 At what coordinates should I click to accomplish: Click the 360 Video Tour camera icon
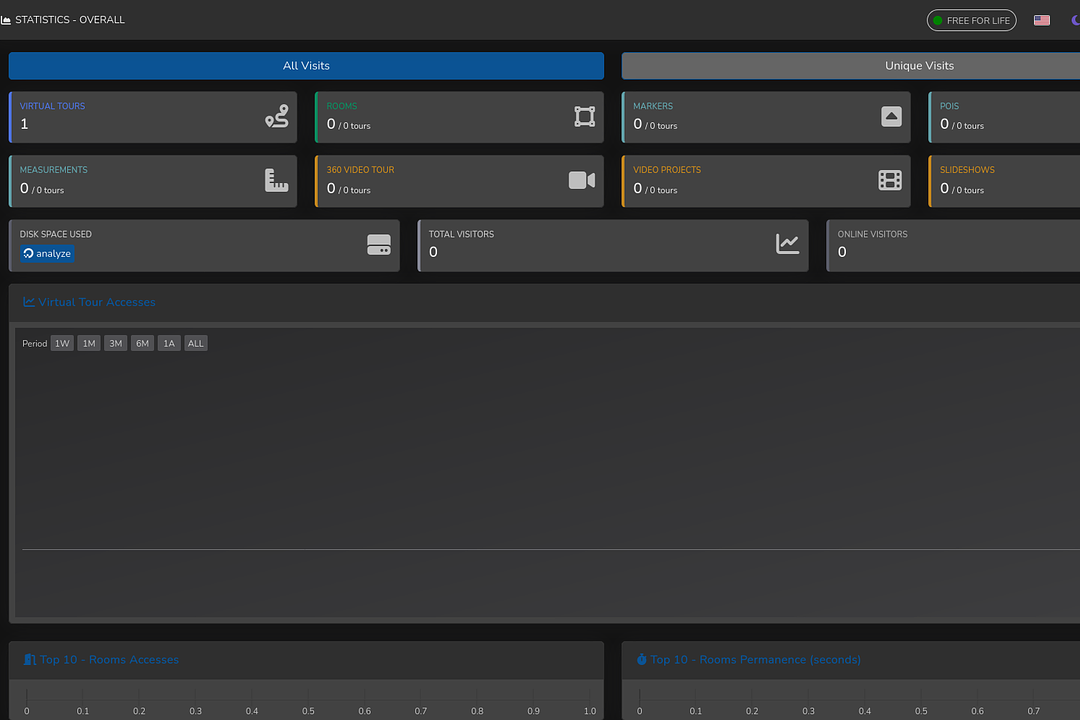tap(582, 180)
